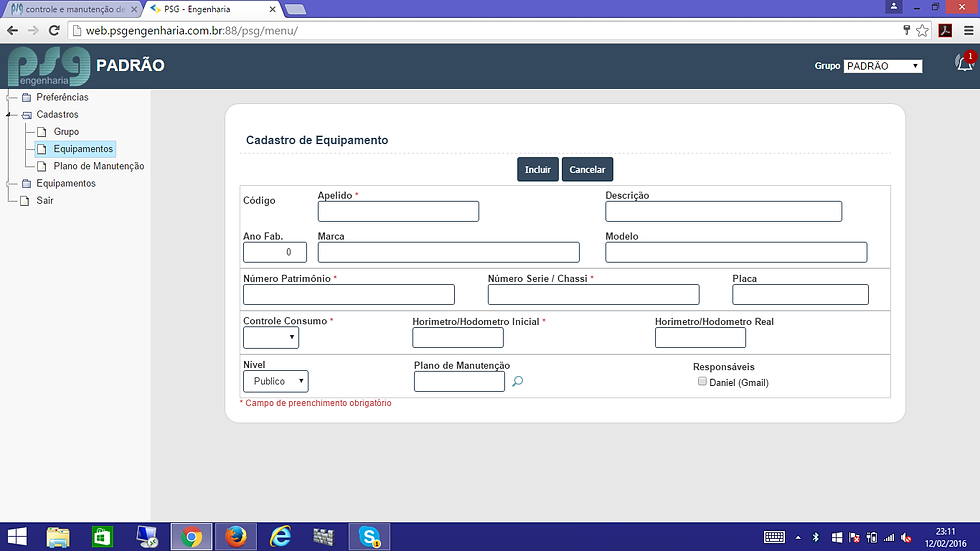Click the PSG Engenharia logo

tap(49, 66)
